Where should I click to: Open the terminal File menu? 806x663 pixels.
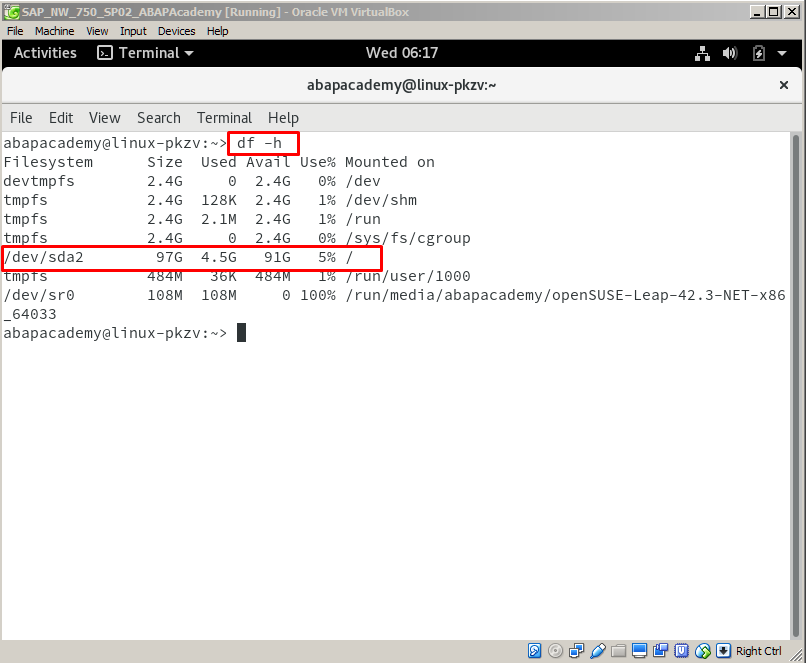[x=21, y=118]
